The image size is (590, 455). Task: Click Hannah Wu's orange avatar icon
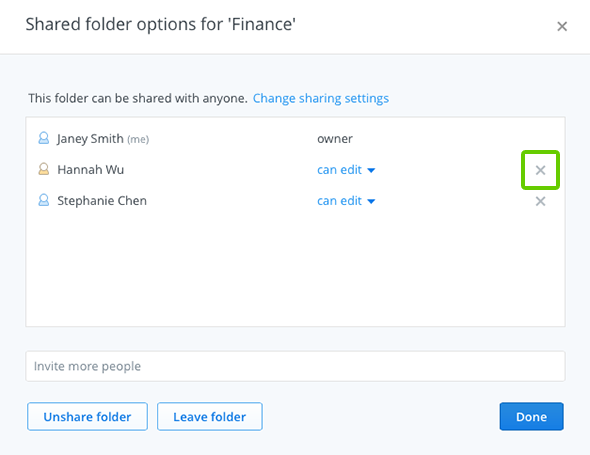pos(44,169)
